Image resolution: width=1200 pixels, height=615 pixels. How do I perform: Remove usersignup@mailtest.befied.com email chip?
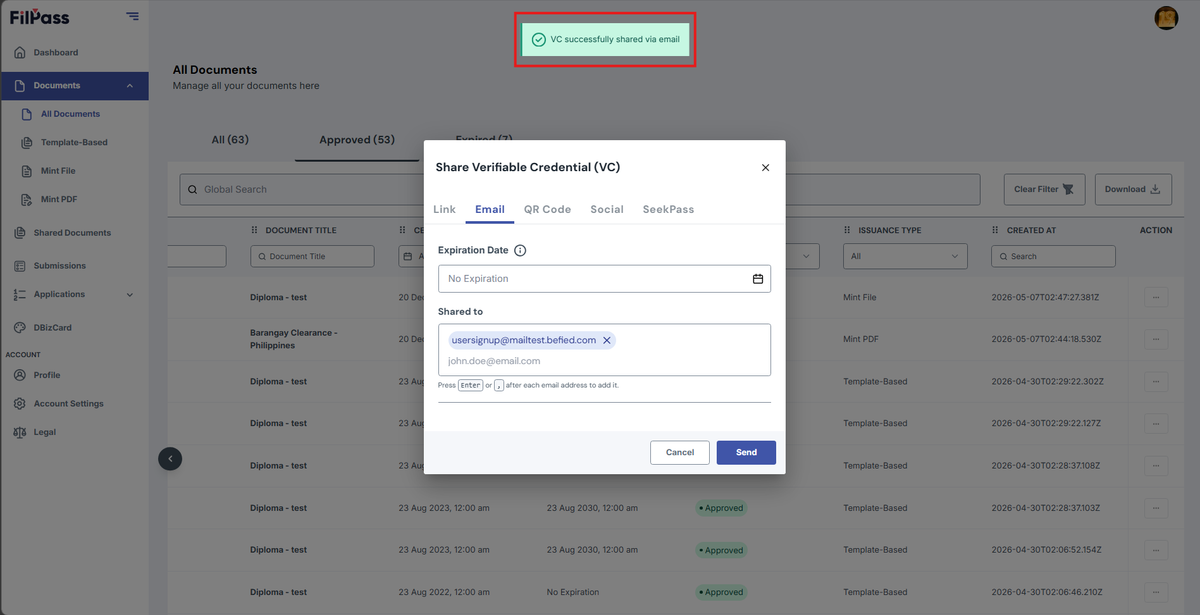(606, 340)
